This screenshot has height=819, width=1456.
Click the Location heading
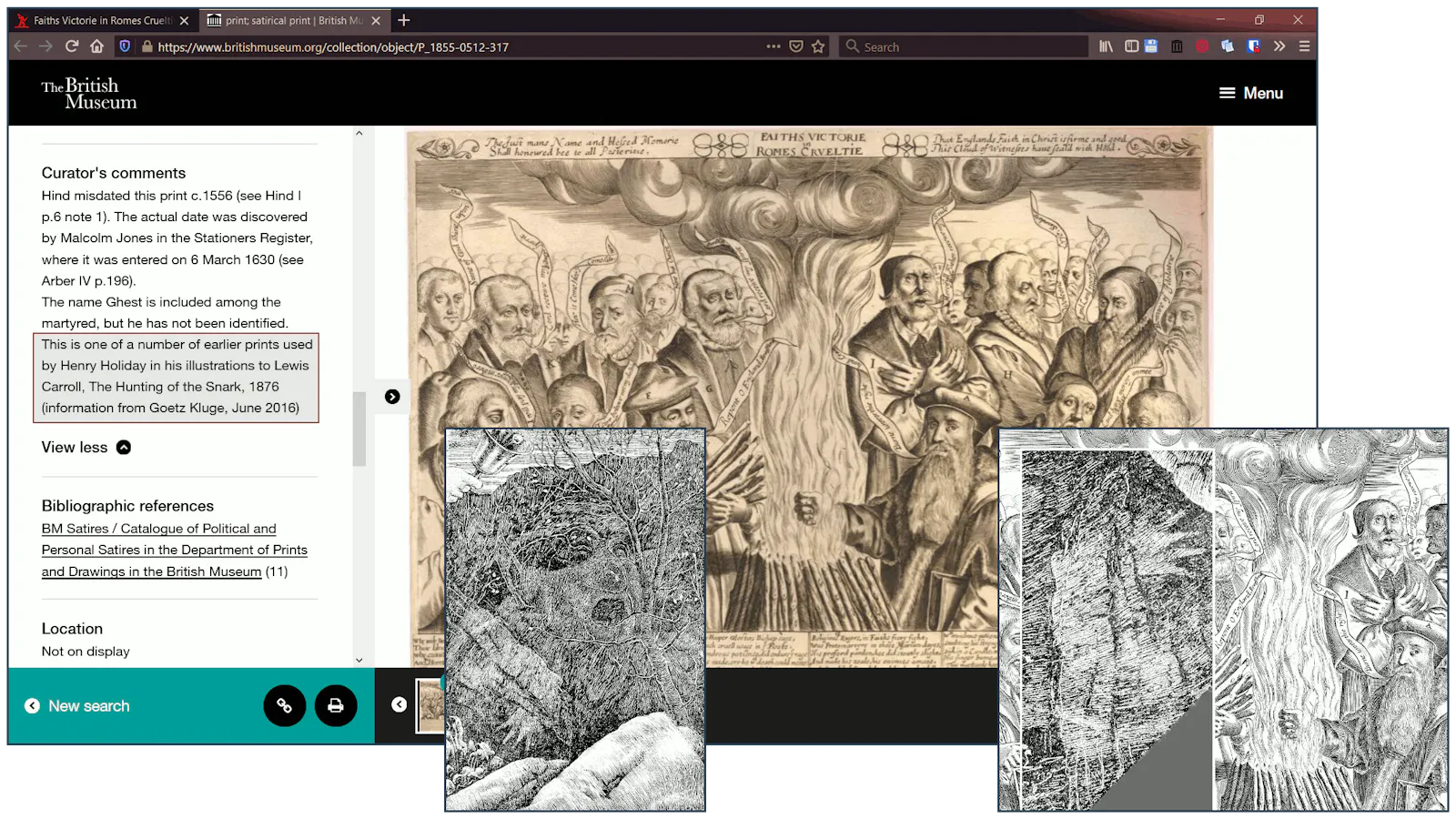tap(72, 629)
